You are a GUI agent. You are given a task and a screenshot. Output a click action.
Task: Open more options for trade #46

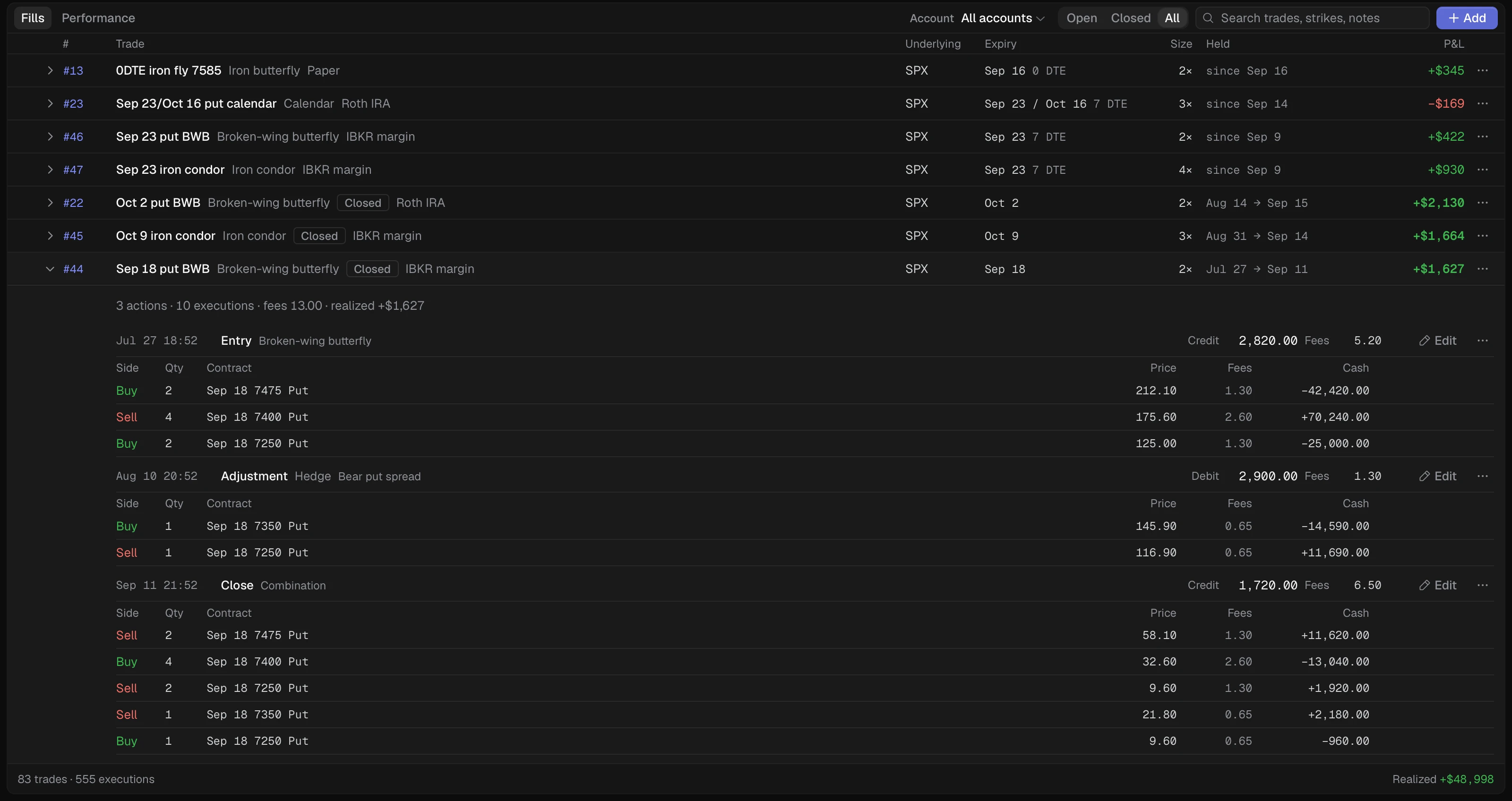pyautogui.click(x=1482, y=136)
